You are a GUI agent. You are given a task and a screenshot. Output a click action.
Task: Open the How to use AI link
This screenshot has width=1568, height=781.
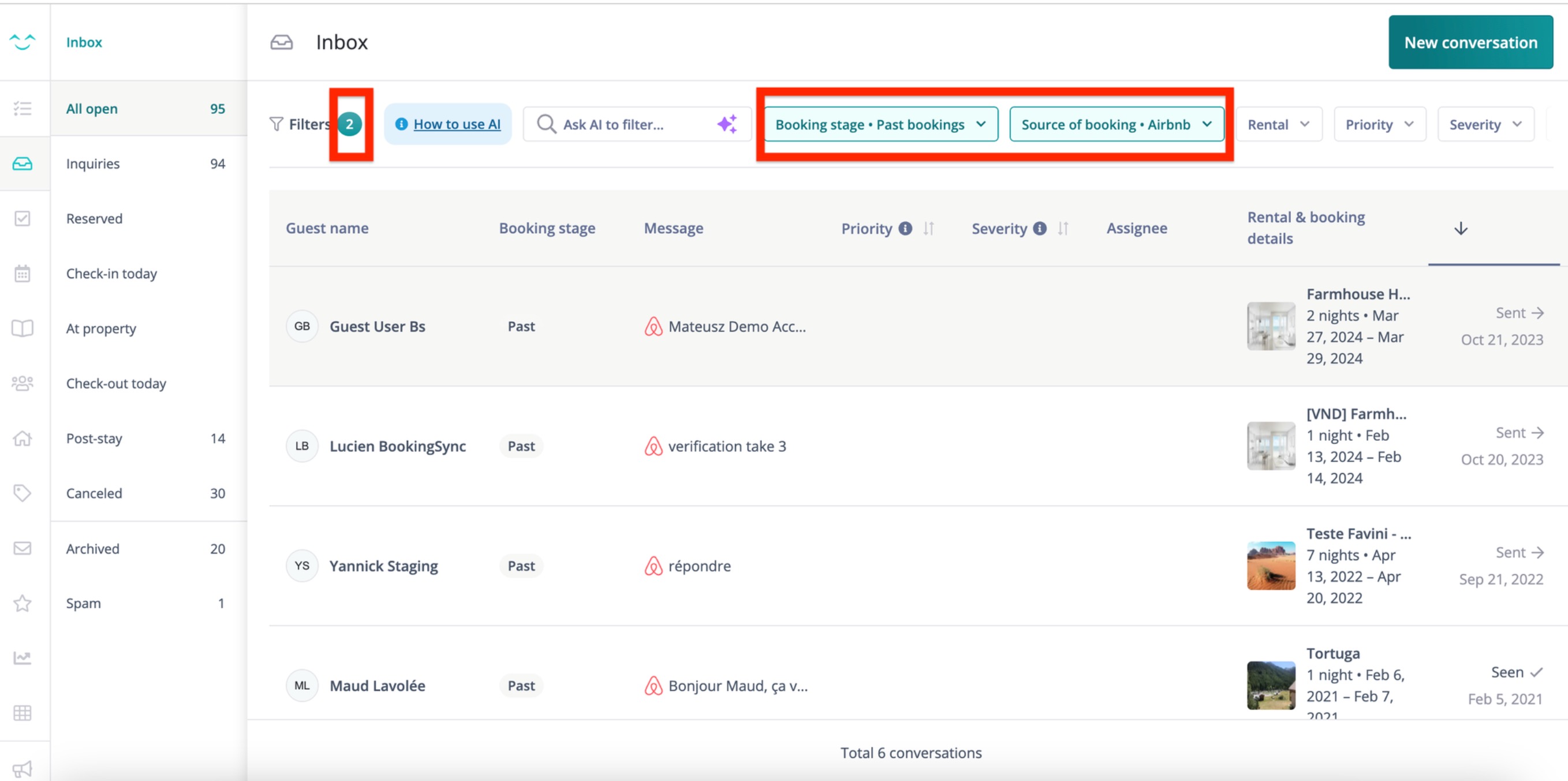click(457, 124)
